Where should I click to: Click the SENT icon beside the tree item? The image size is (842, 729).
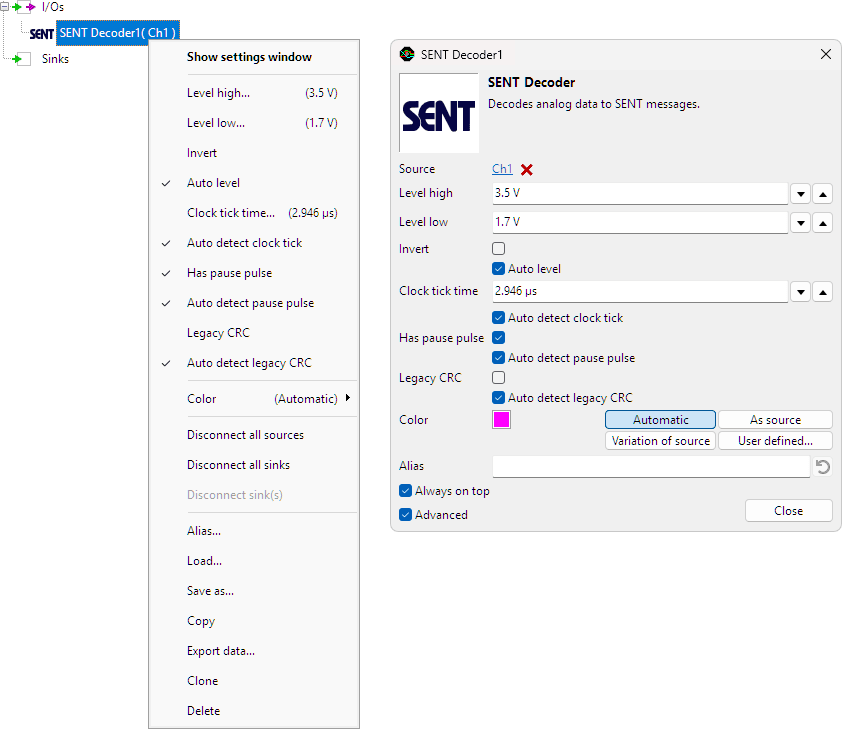coord(42,33)
